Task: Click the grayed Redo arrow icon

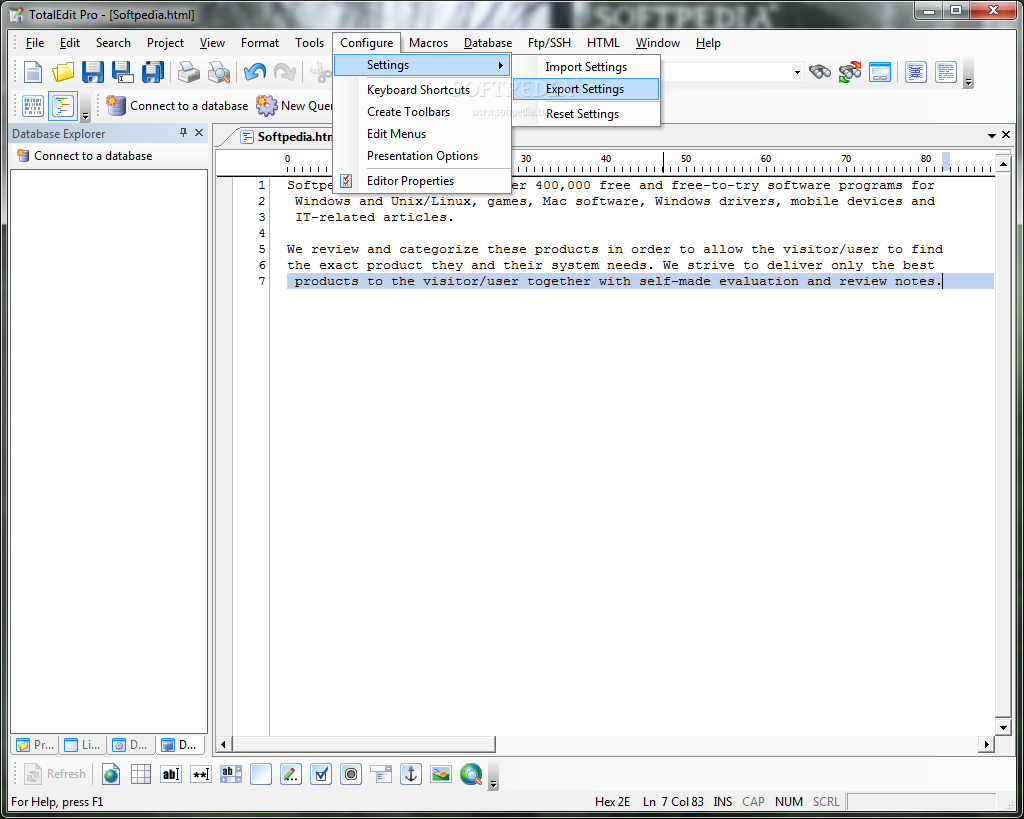Action: [x=285, y=71]
